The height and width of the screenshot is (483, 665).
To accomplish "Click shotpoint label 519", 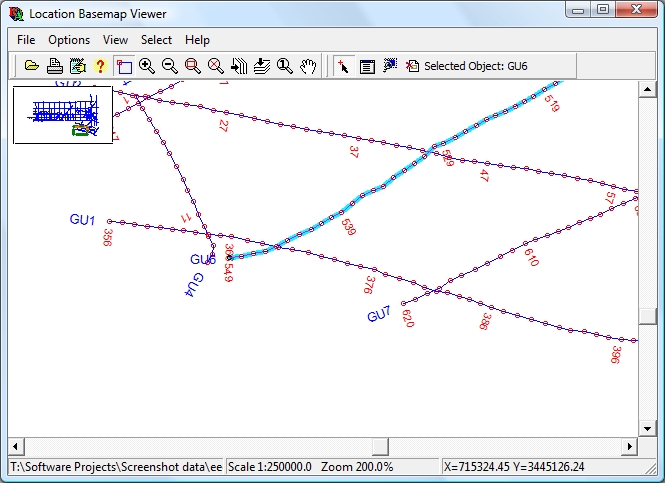I will point(551,103).
